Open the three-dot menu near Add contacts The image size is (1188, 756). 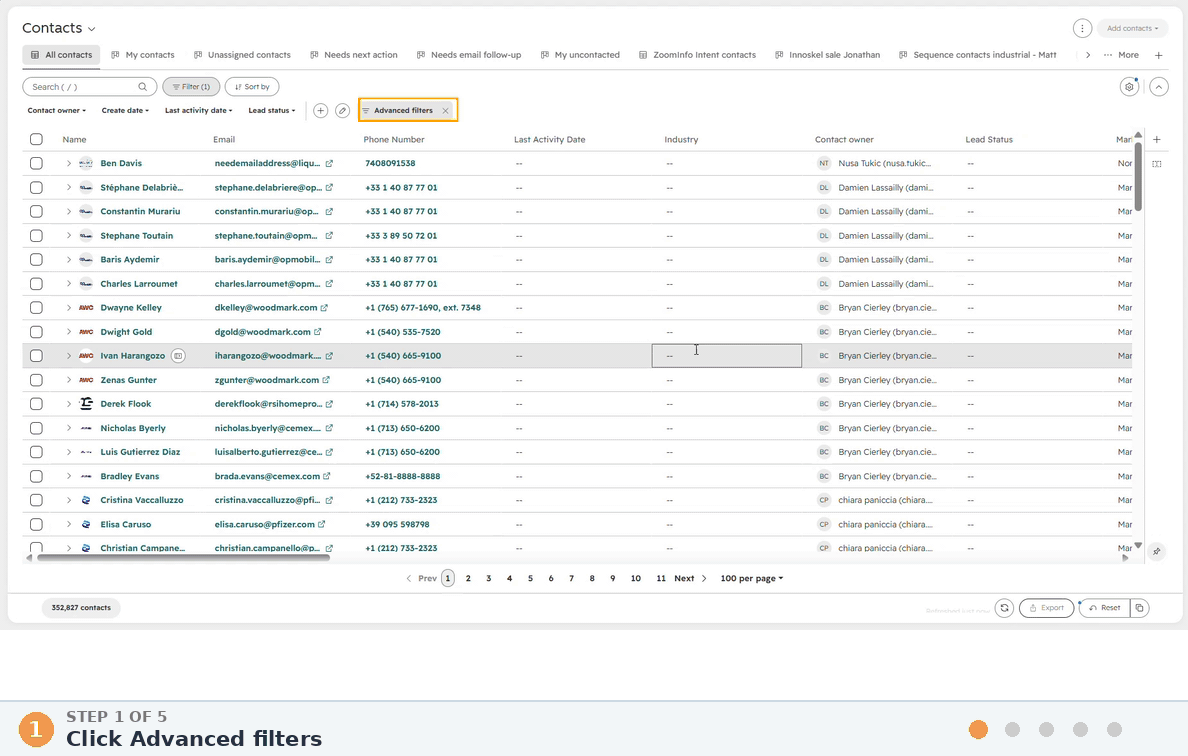point(1082,28)
